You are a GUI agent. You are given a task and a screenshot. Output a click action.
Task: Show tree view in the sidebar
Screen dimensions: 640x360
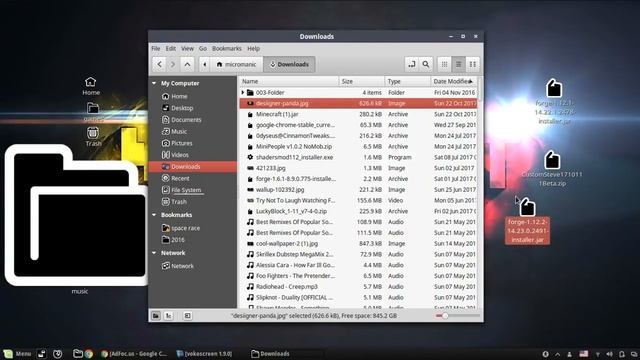[169, 316]
